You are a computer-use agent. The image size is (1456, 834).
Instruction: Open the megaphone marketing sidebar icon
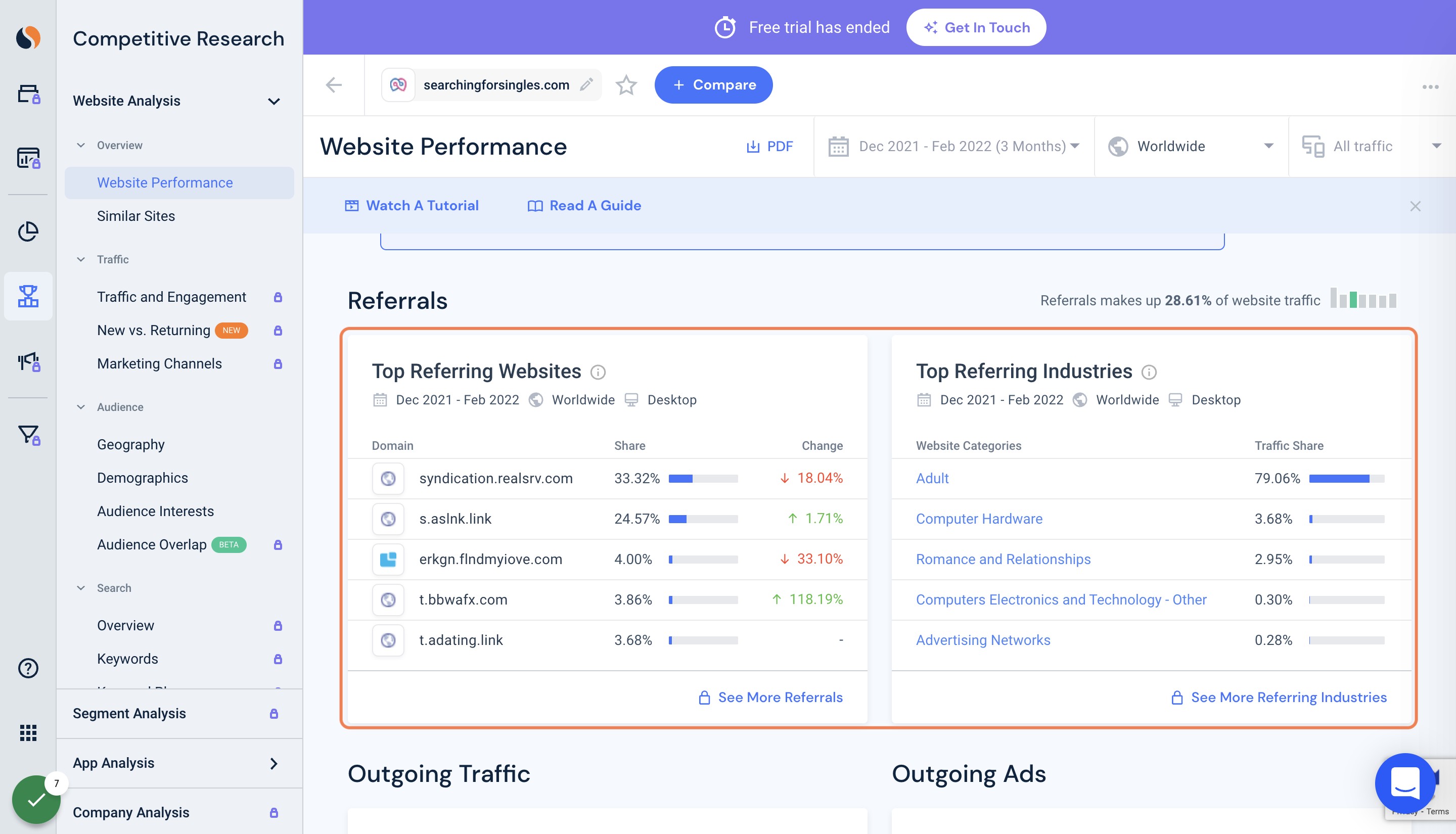[x=28, y=362]
